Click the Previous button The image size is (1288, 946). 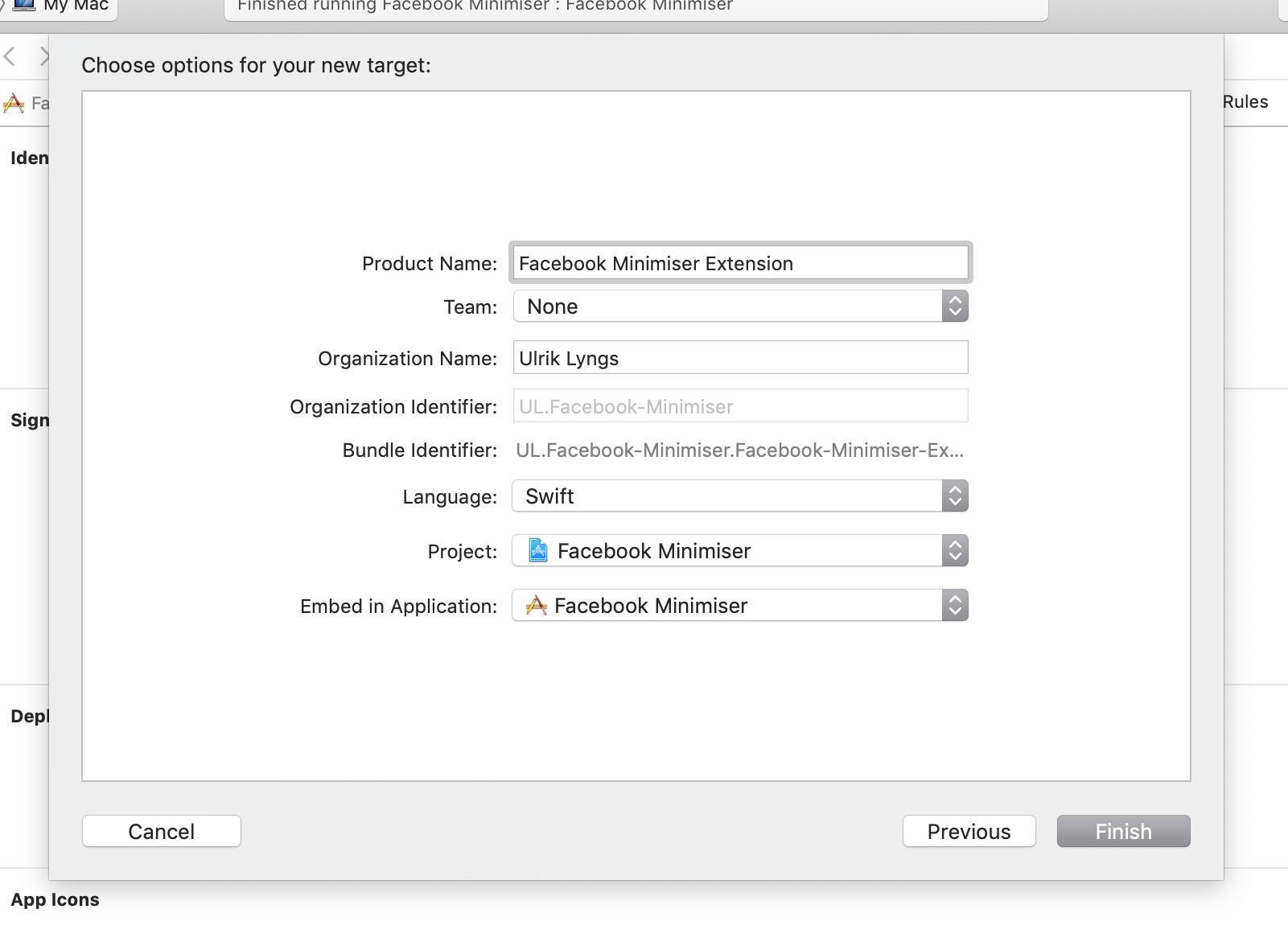pyautogui.click(x=969, y=831)
